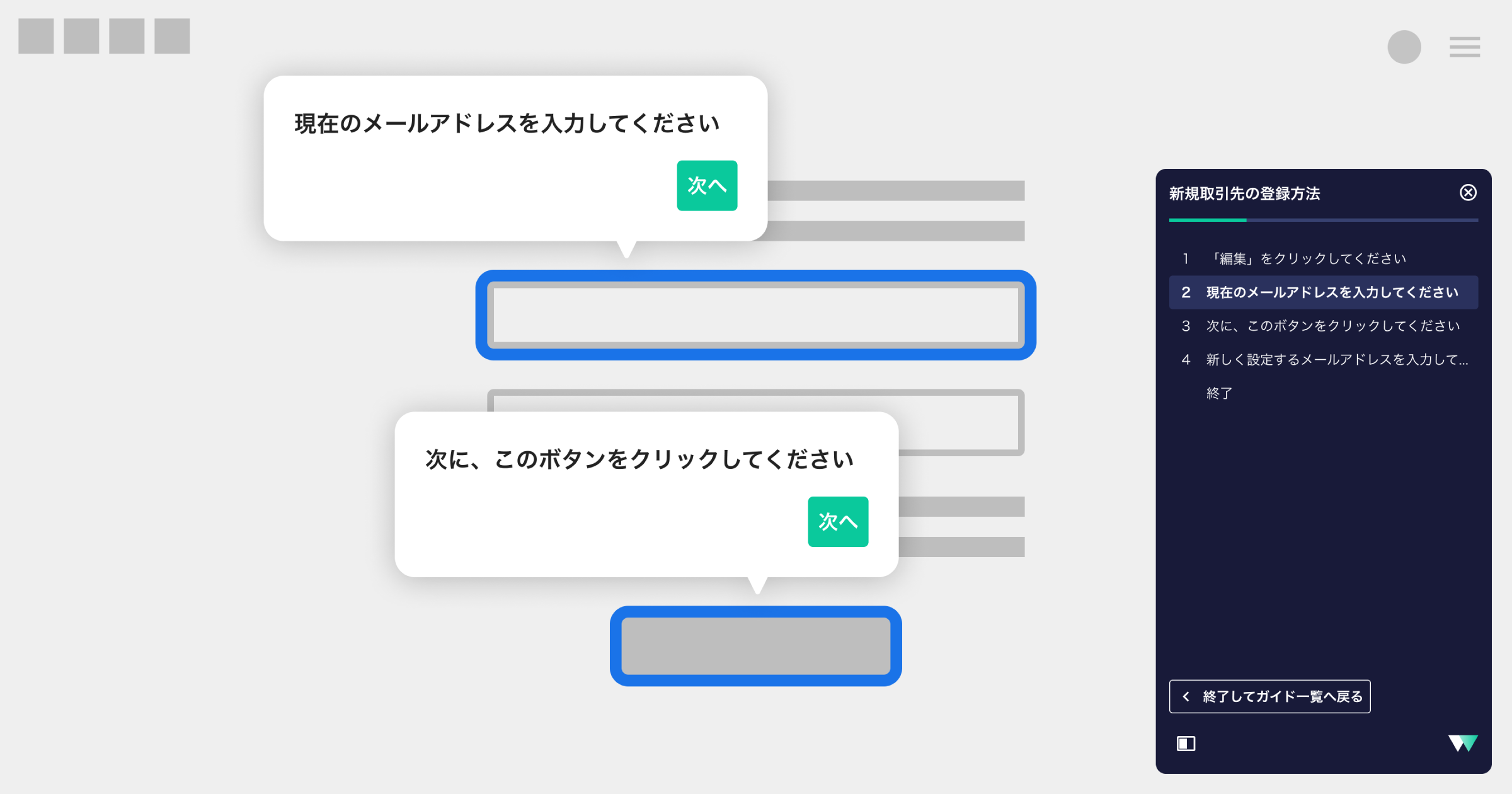The height and width of the screenshot is (794, 1512).
Task: Click the second gray header square
Action: point(81,36)
